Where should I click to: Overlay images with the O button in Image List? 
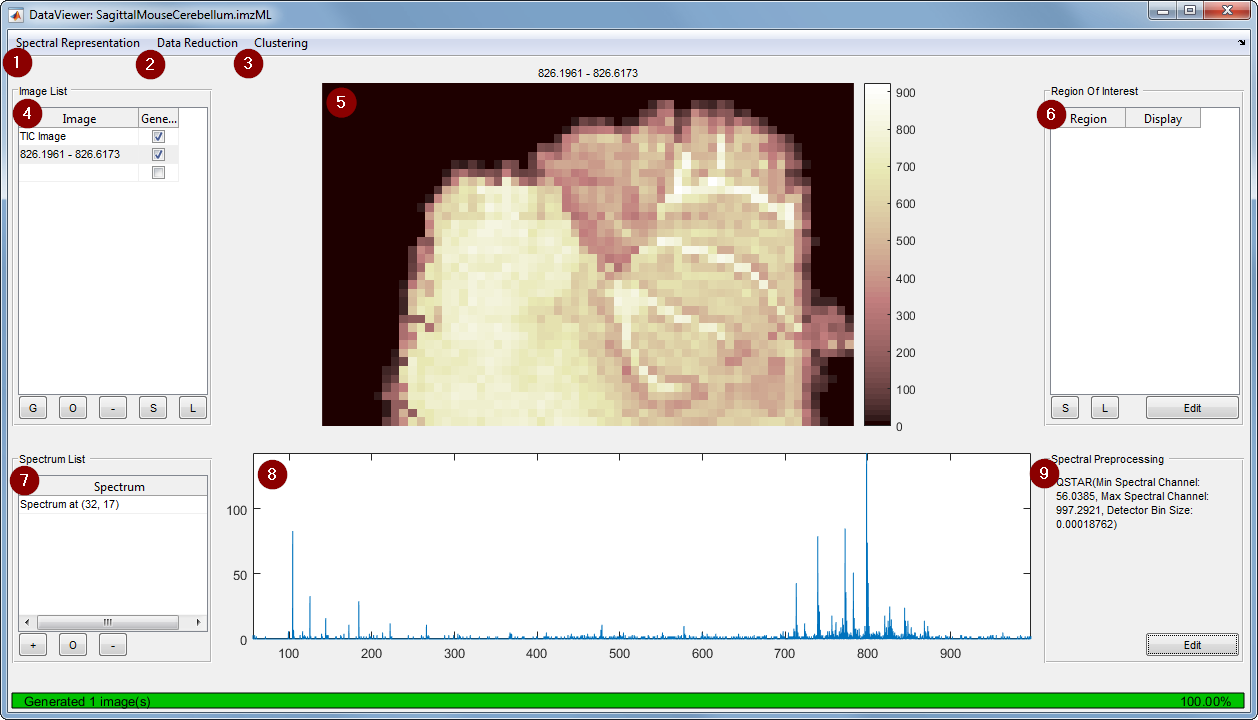click(x=72, y=407)
